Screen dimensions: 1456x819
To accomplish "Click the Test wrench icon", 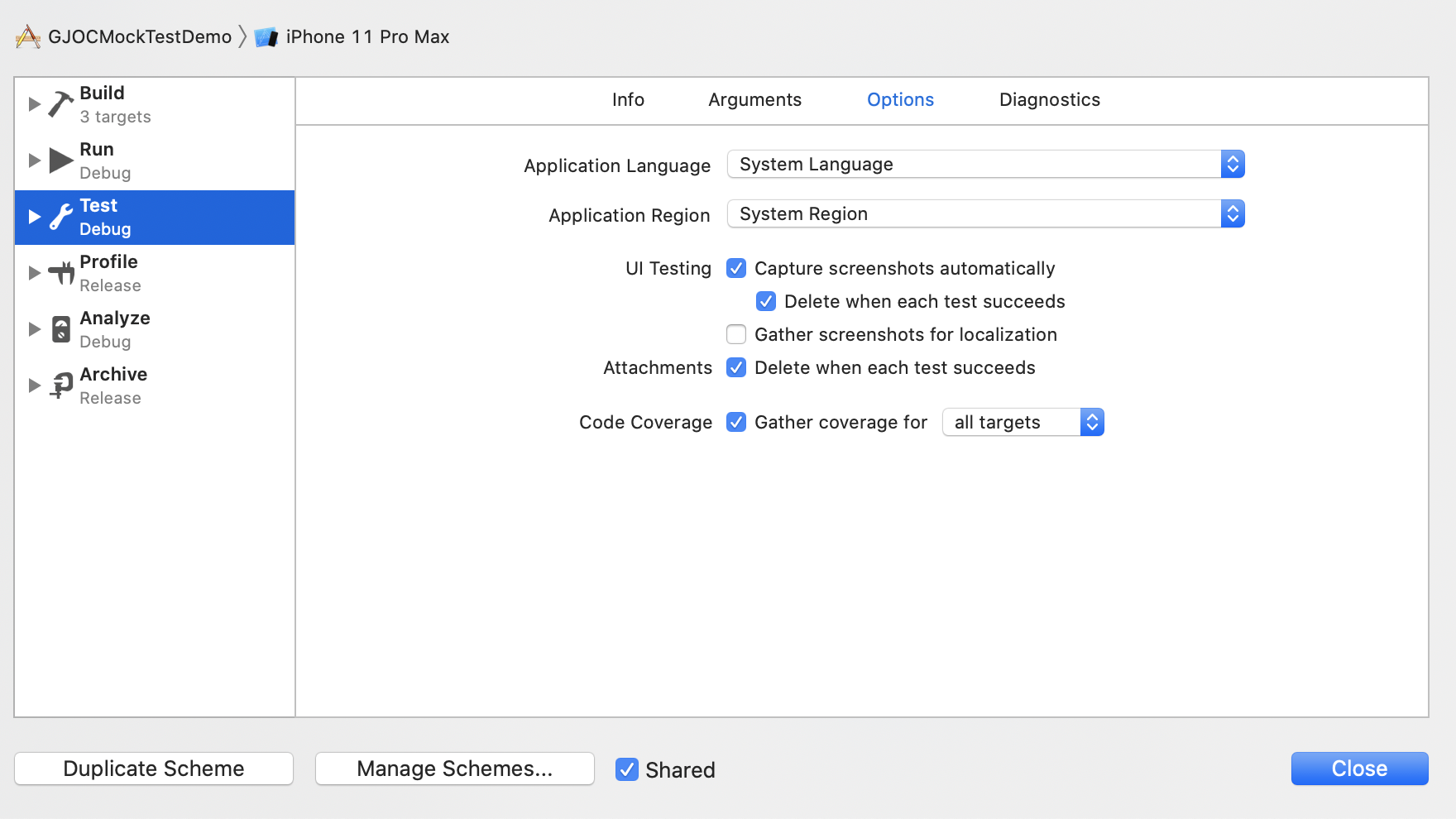I will coord(61,217).
